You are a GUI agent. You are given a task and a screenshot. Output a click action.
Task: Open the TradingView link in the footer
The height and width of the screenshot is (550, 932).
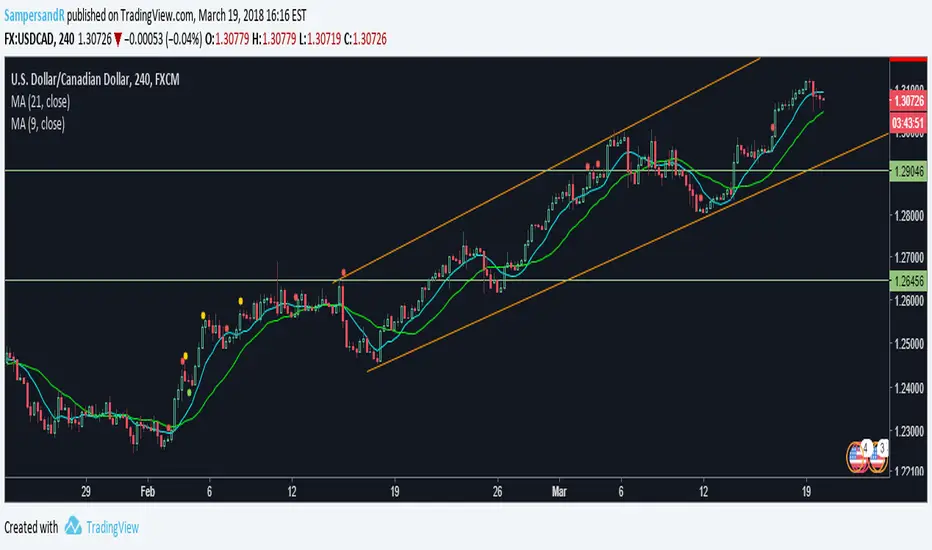pyautogui.click(x=112, y=527)
